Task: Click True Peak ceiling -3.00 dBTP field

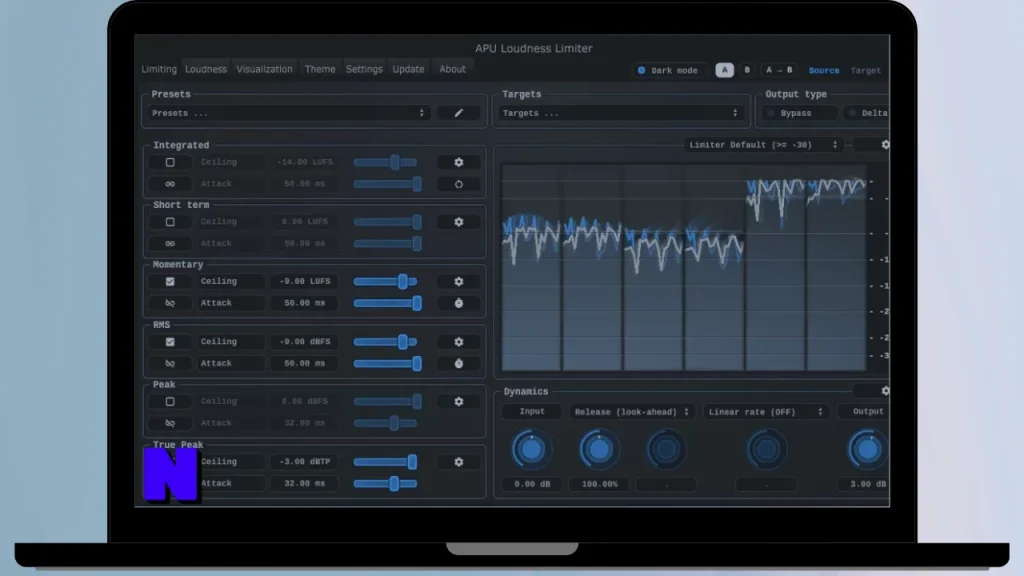Action: [305, 462]
